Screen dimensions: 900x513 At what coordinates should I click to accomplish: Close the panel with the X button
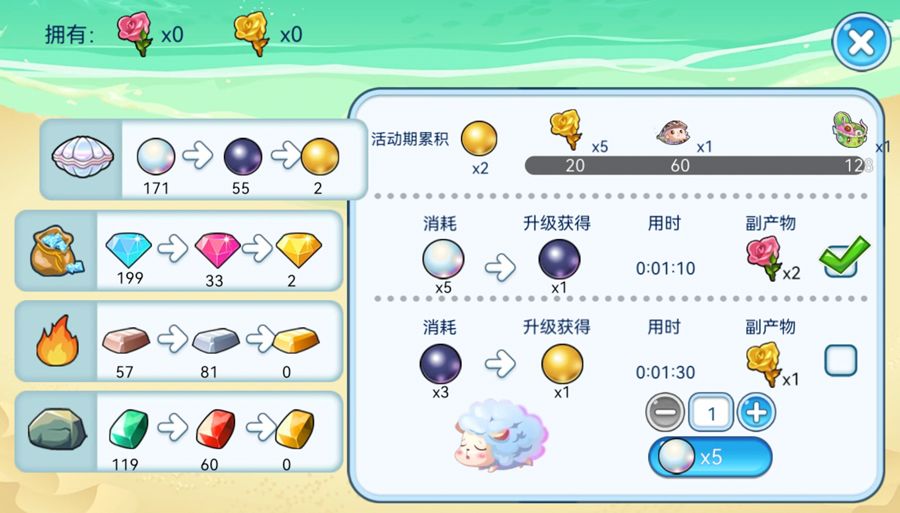pyautogui.click(x=861, y=42)
